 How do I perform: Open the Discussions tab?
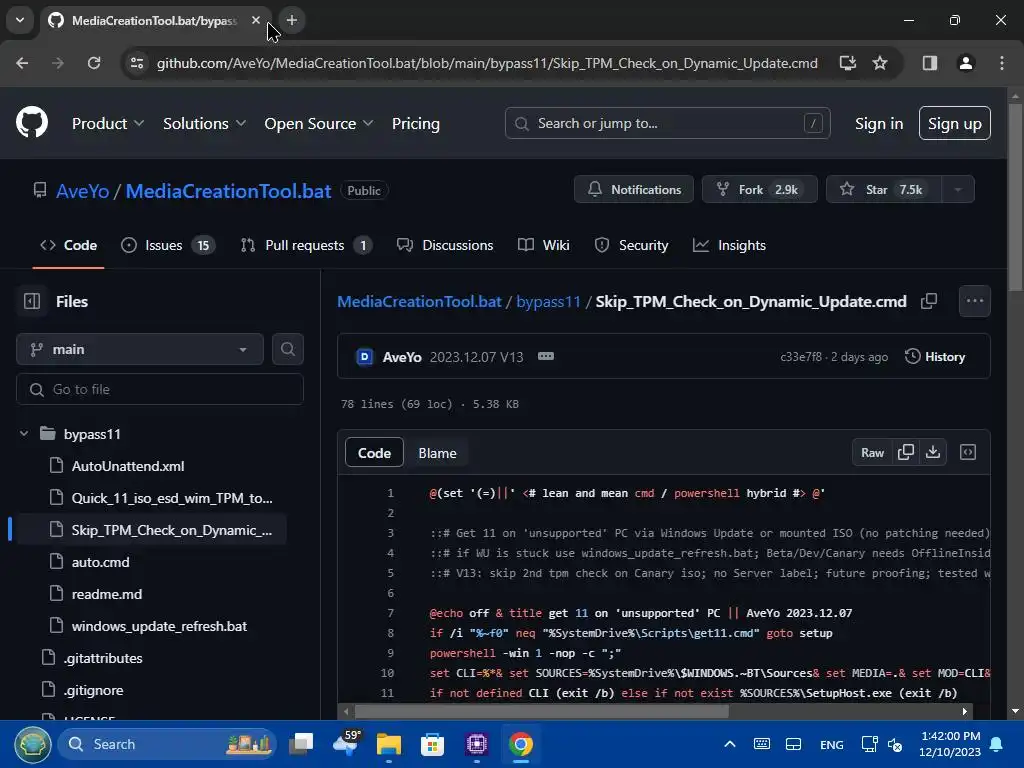[x=445, y=246]
